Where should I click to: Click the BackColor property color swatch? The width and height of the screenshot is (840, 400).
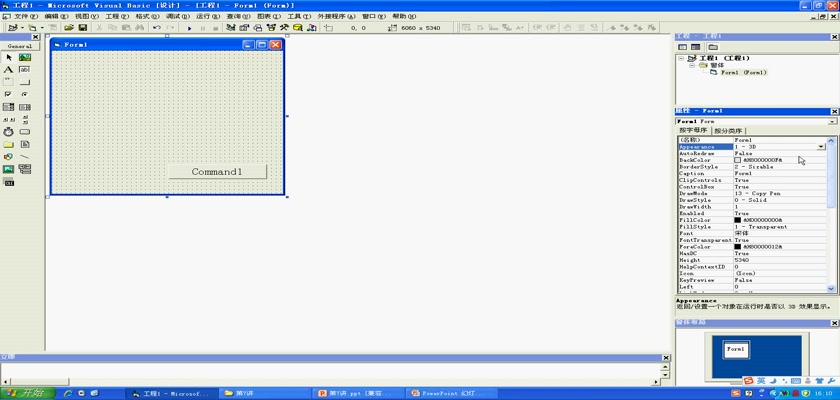738,160
